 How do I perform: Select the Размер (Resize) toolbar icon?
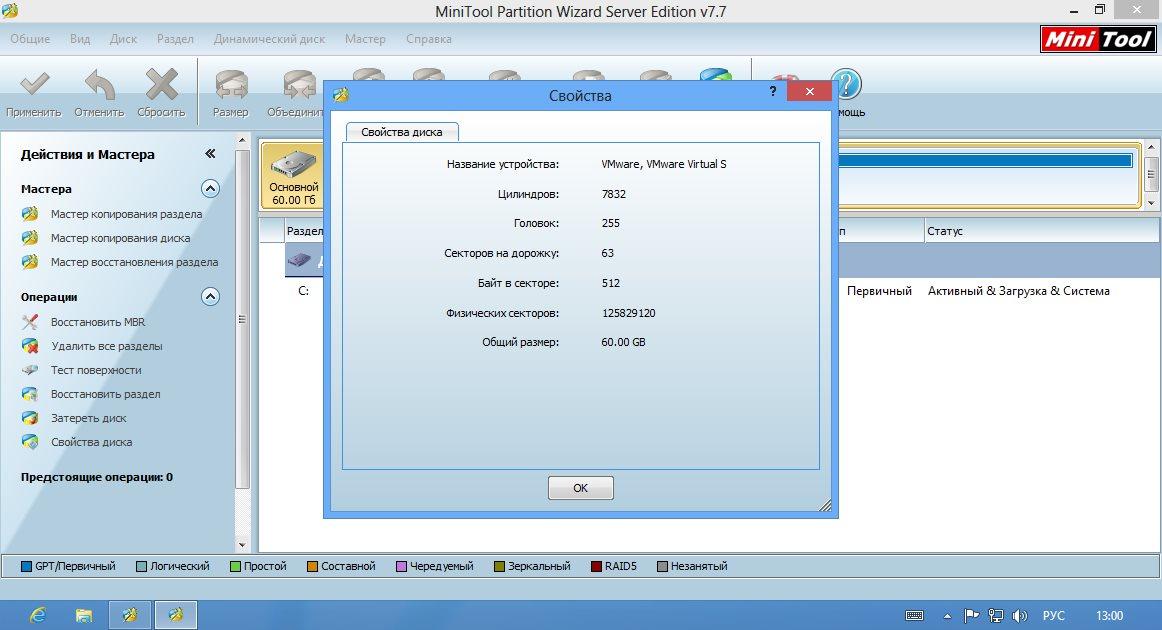230,85
